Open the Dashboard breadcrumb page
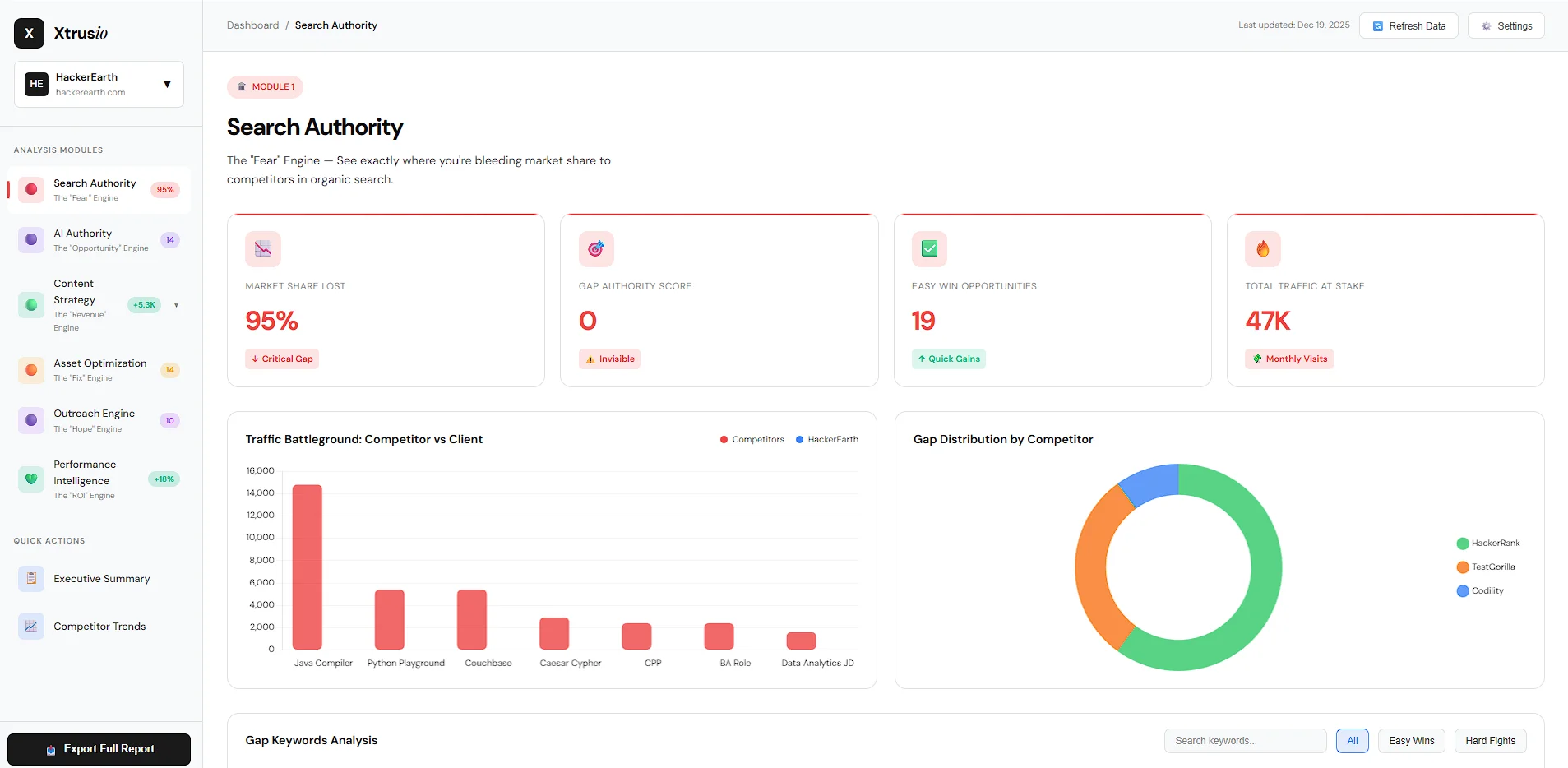 (x=252, y=25)
